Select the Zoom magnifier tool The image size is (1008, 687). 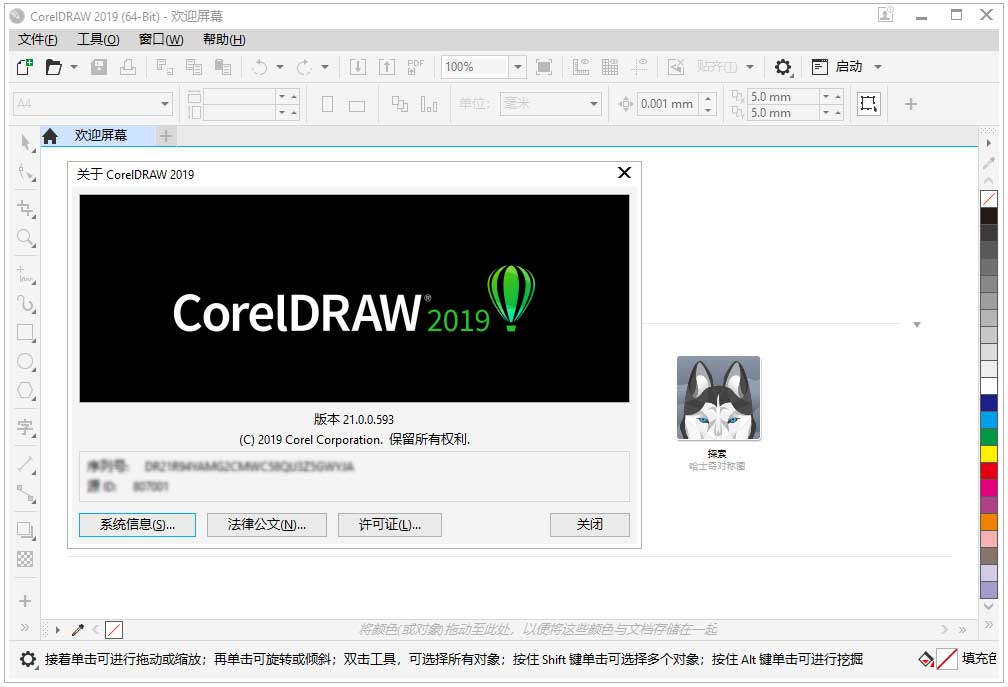(26, 238)
